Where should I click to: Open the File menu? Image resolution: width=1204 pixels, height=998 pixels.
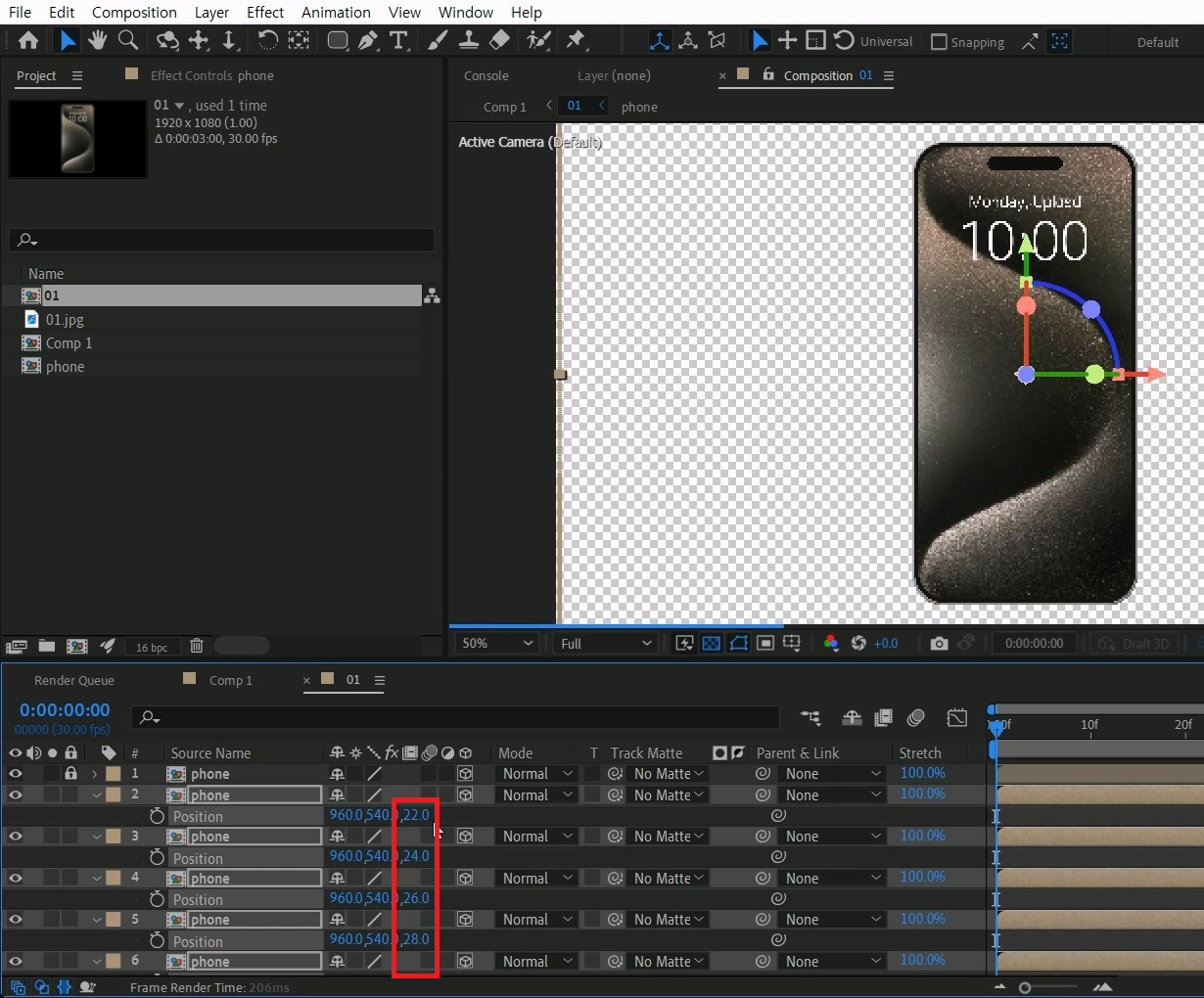(20, 13)
